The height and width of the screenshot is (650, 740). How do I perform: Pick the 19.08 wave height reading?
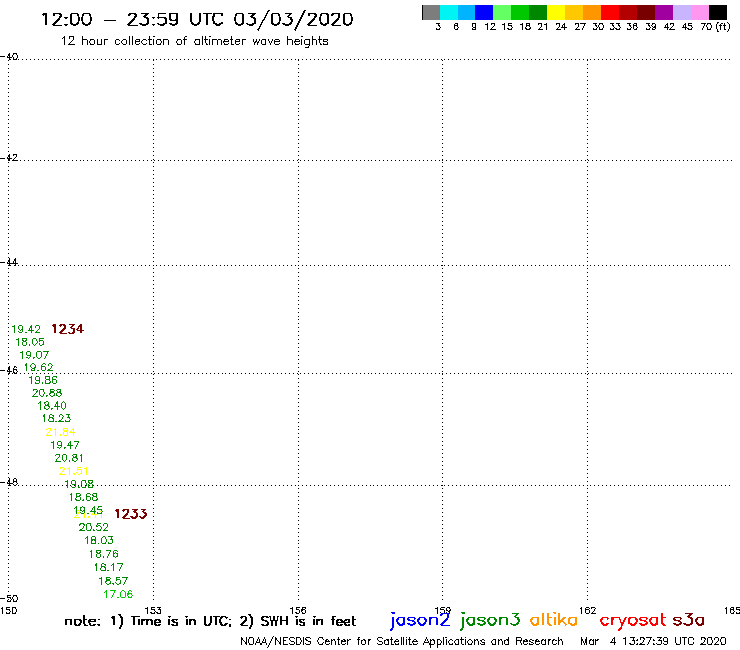[x=79, y=484]
